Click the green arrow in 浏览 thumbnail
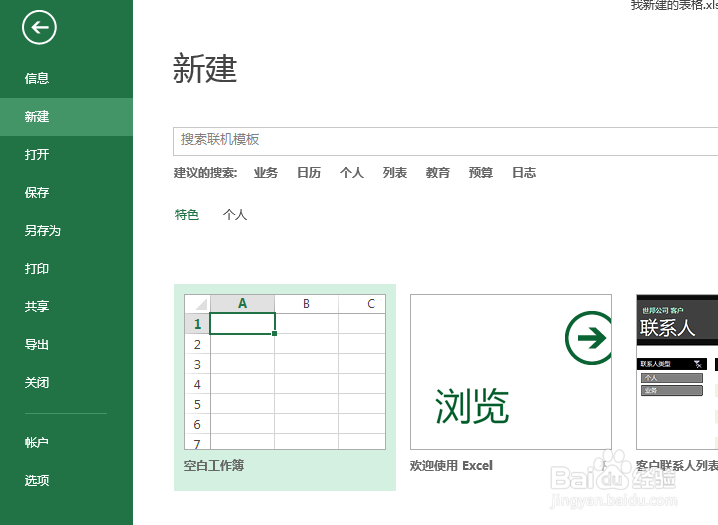This screenshot has width=718, height=525. tap(588, 338)
